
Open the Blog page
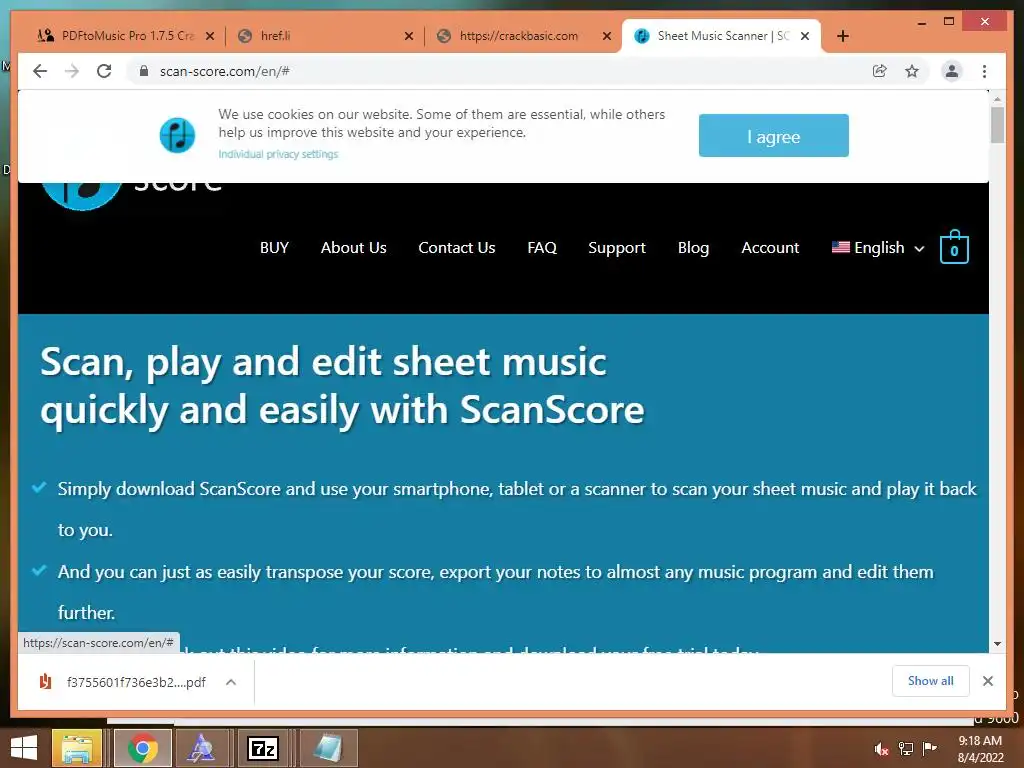pyautogui.click(x=693, y=248)
